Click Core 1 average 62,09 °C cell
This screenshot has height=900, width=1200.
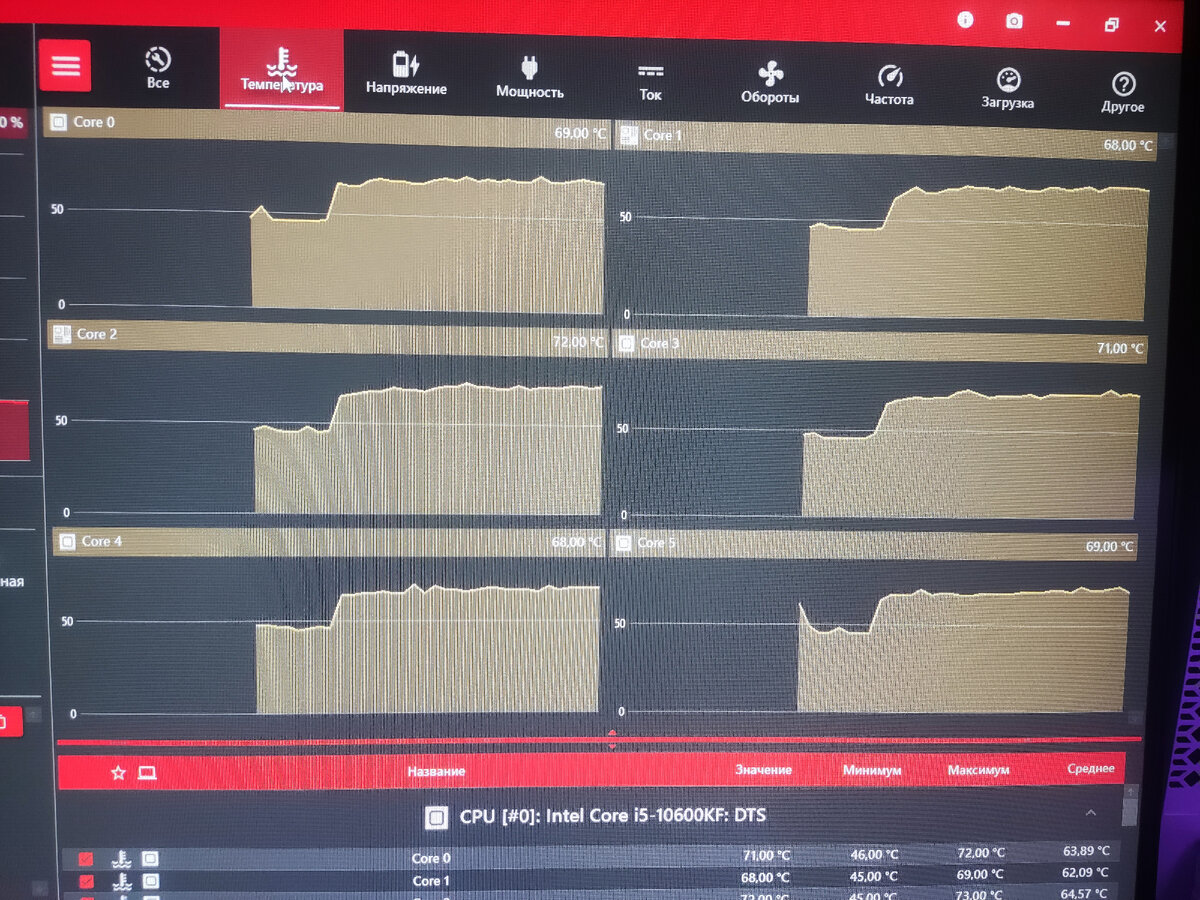pyautogui.click(x=1086, y=872)
